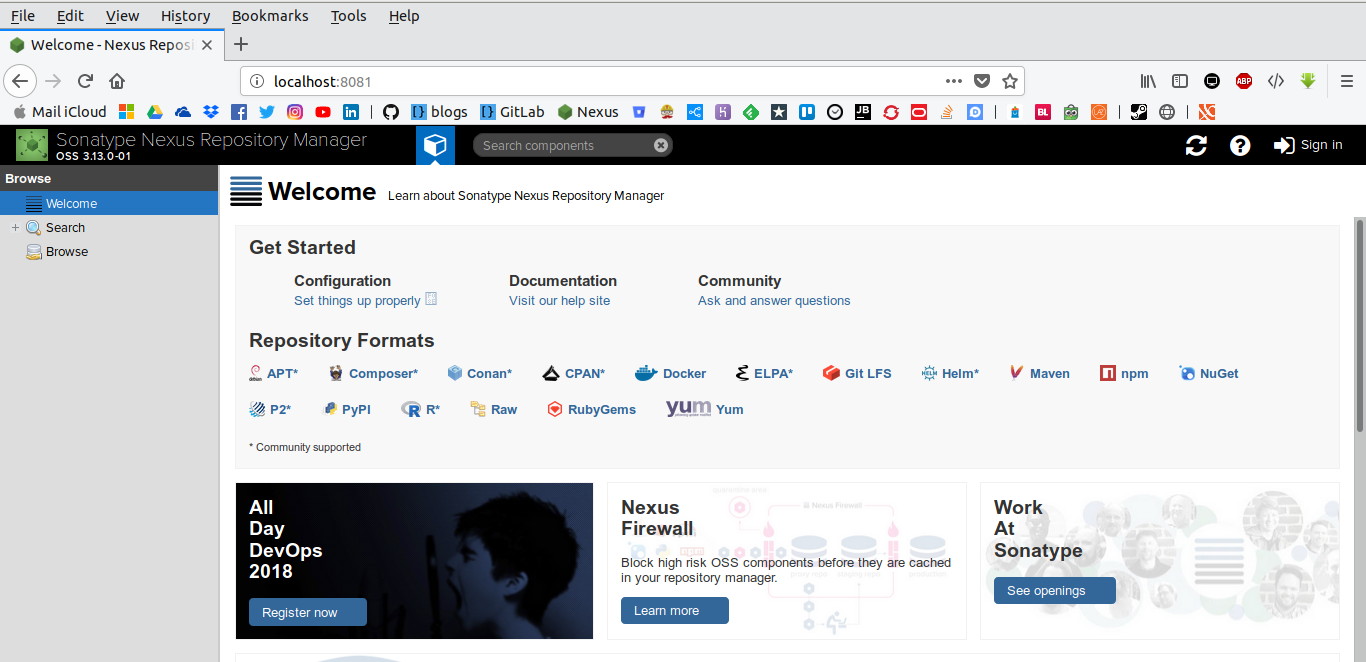Select Welcome in the Browse sidebar

tap(109, 203)
